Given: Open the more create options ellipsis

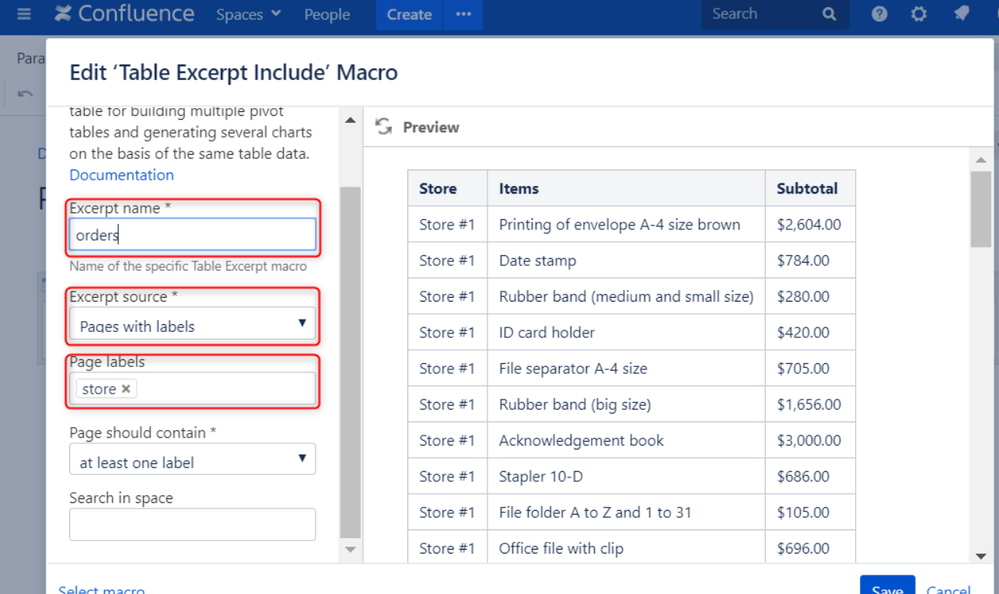Looking at the screenshot, I should pos(463,14).
